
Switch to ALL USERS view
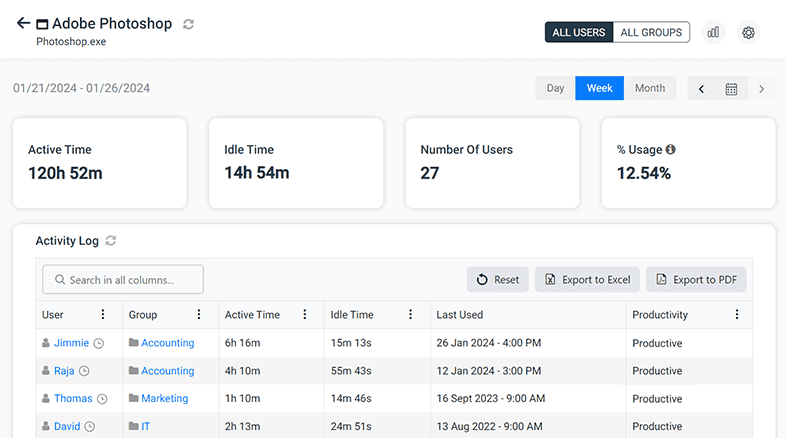pyautogui.click(x=578, y=32)
